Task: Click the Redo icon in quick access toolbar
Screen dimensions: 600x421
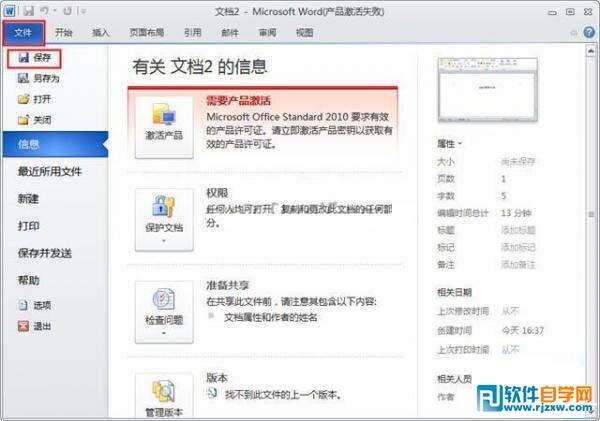Action: point(67,11)
